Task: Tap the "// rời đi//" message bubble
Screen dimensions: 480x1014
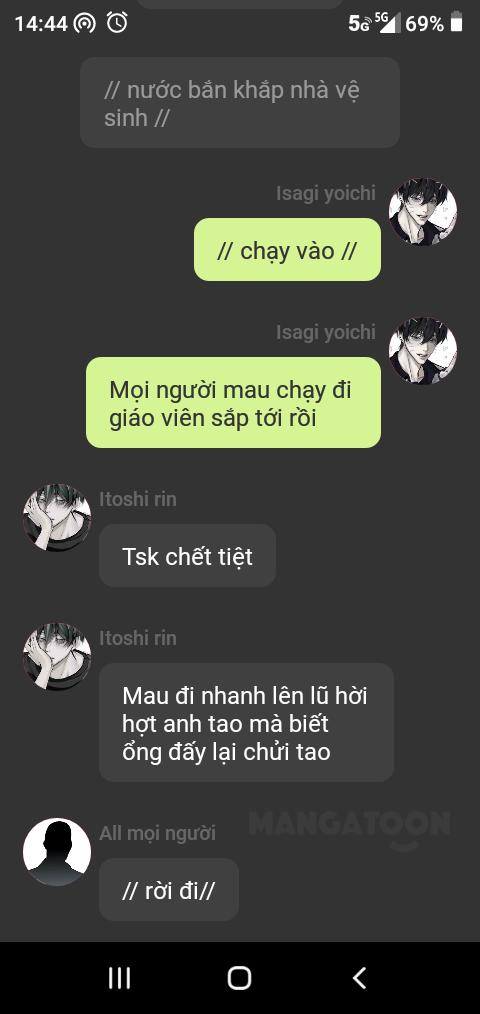Action: tap(169, 889)
